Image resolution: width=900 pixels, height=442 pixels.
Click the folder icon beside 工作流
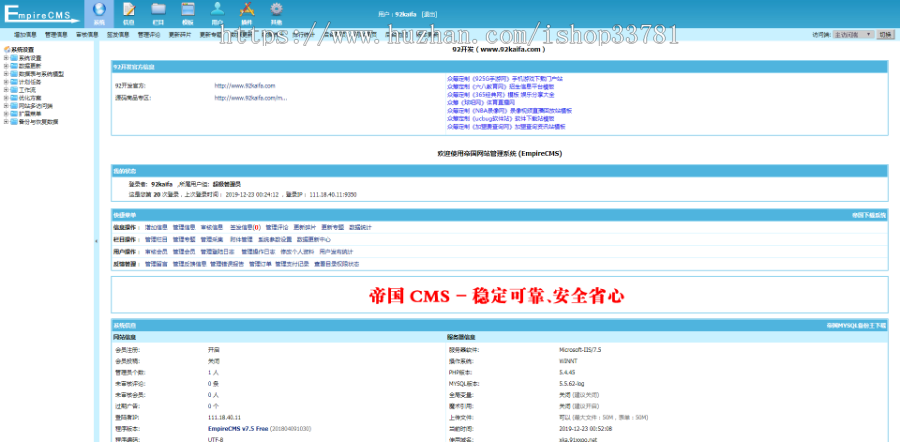tap(14, 90)
